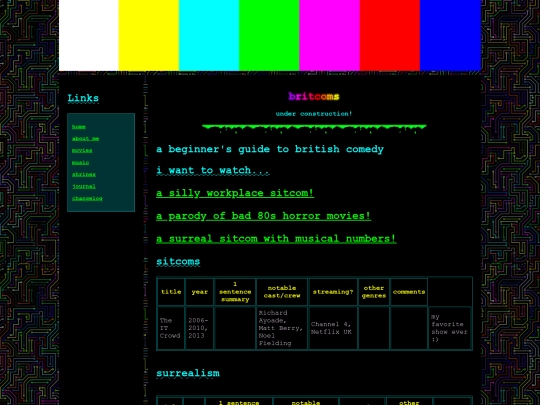This screenshot has width=540, height=405.
Task: Click the 'i want to watch...' heading
Action: click(x=212, y=170)
